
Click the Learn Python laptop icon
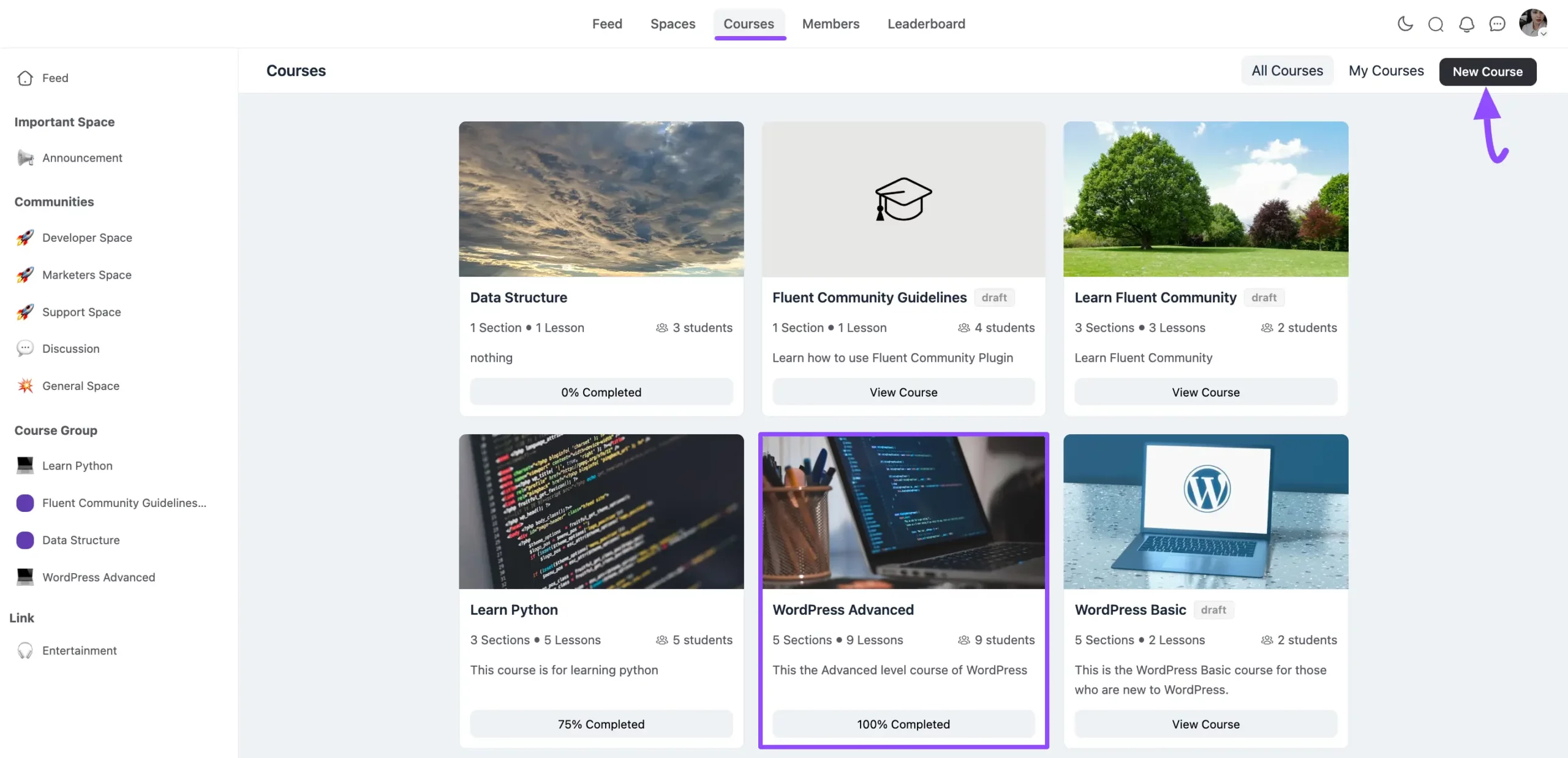pos(25,466)
